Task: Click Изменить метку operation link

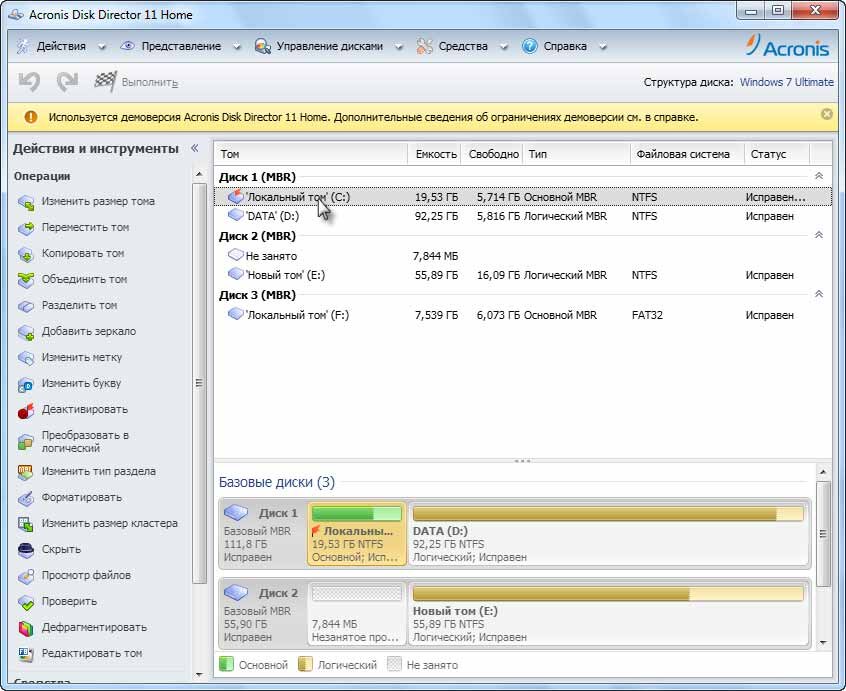Action: click(x=81, y=357)
